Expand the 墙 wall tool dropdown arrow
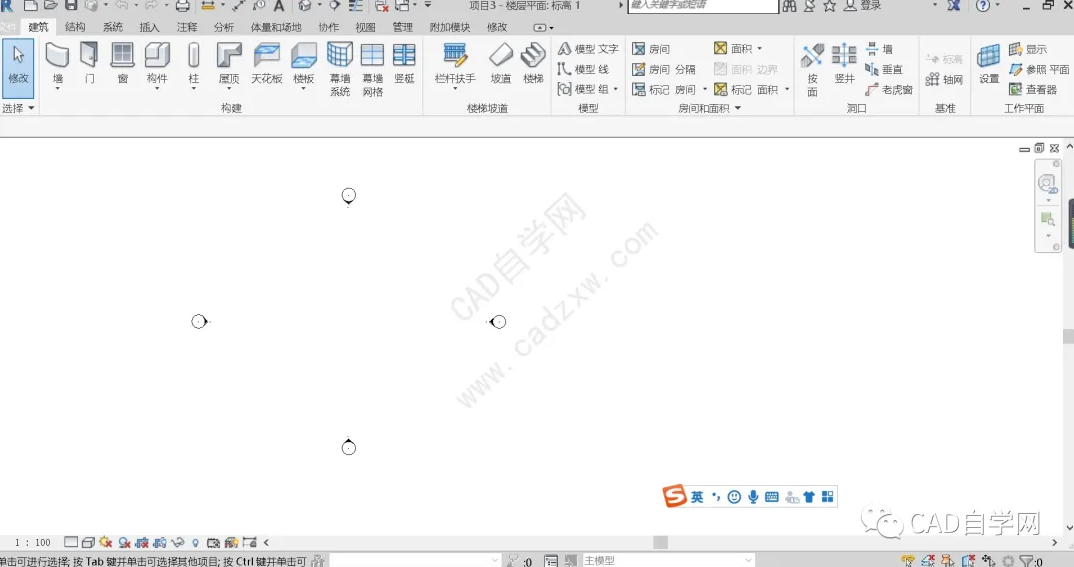The width and height of the screenshot is (1074, 567). (58, 89)
